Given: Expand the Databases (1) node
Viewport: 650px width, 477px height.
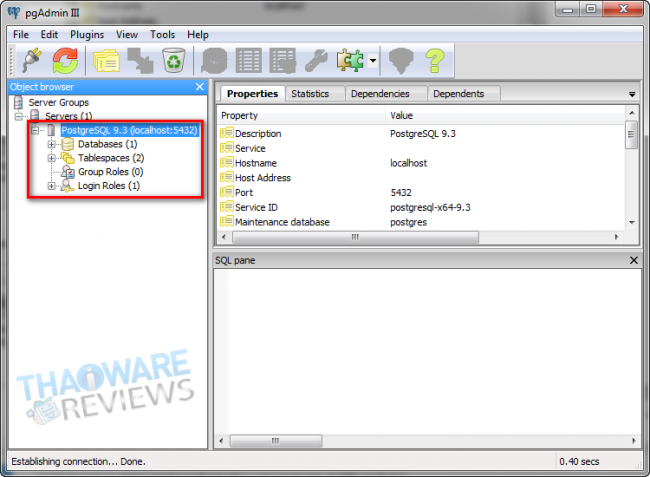Looking at the screenshot, I should (x=51, y=144).
